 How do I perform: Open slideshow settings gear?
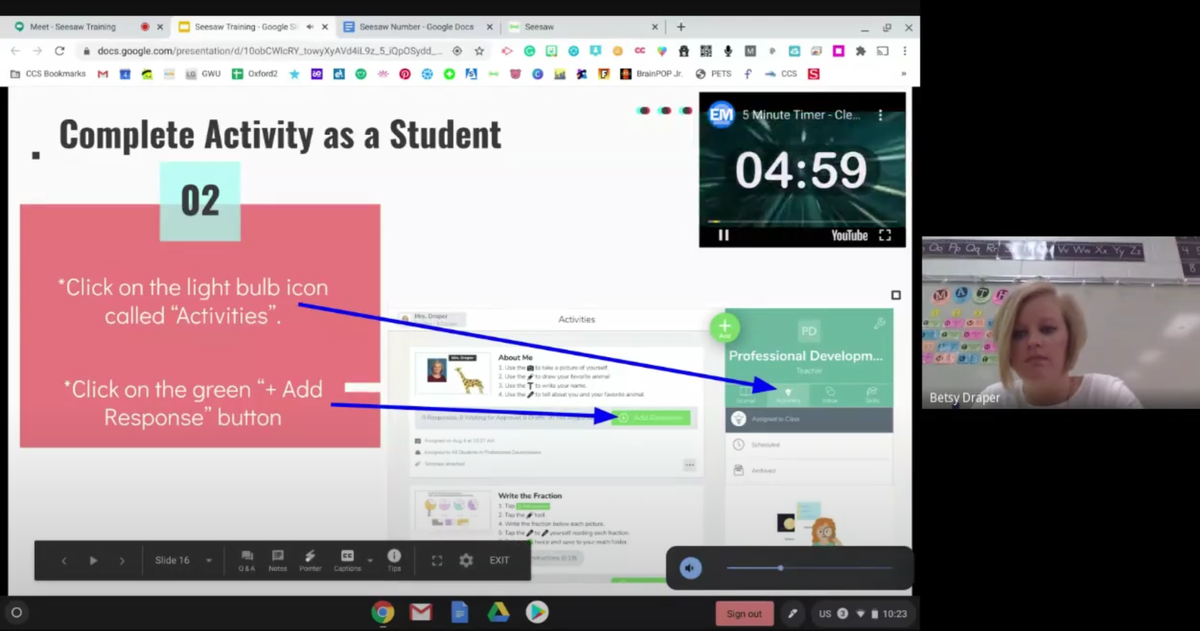coord(466,561)
